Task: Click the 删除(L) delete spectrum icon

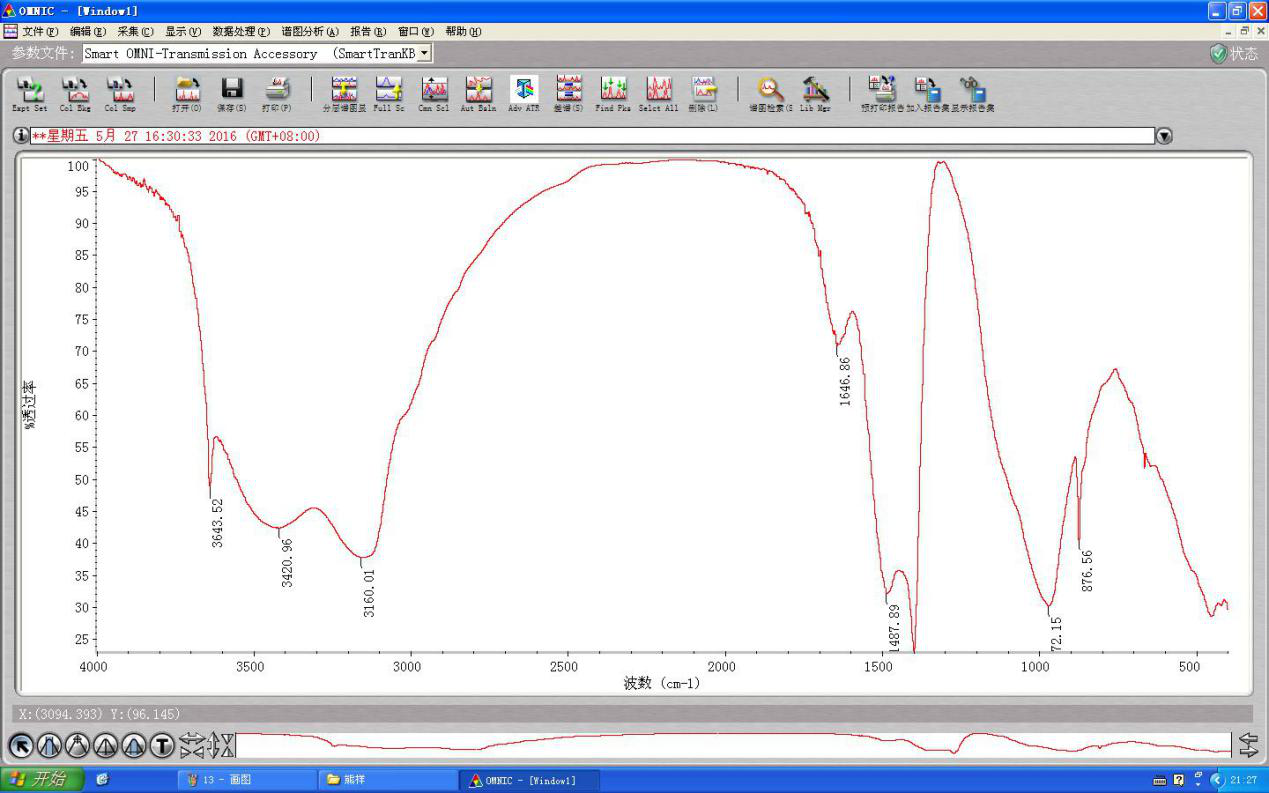Action: pyautogui.click(x=704, y=93)
